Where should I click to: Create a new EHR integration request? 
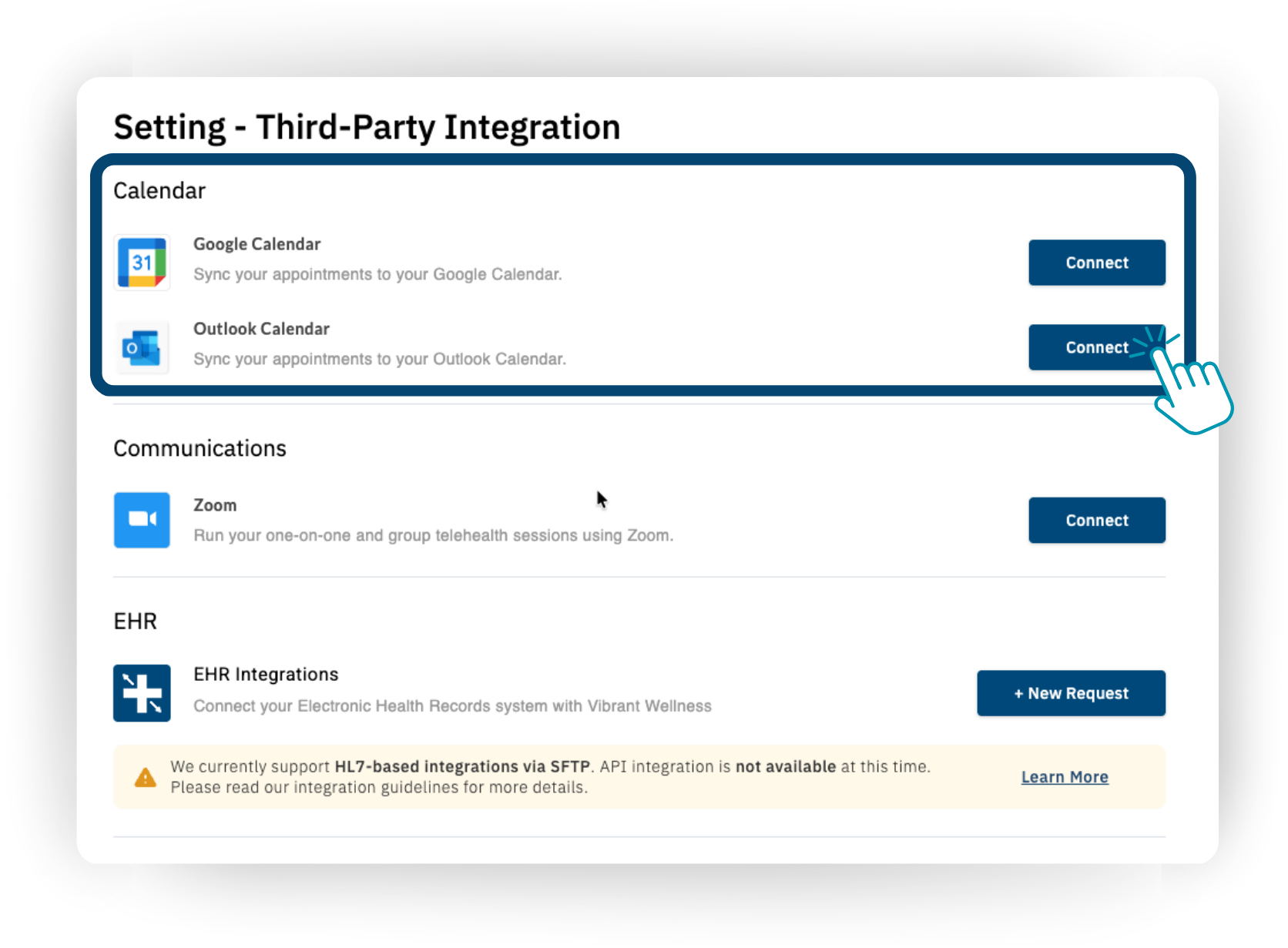pos(1071,693)
